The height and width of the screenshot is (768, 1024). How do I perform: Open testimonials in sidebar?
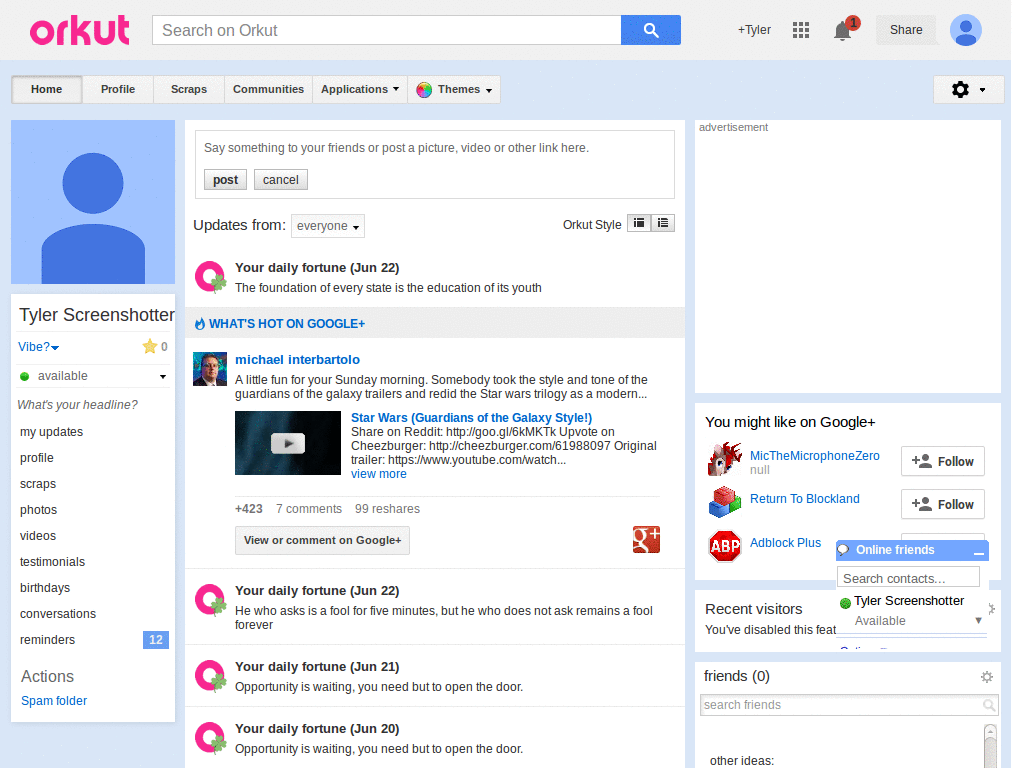(52, 562)
